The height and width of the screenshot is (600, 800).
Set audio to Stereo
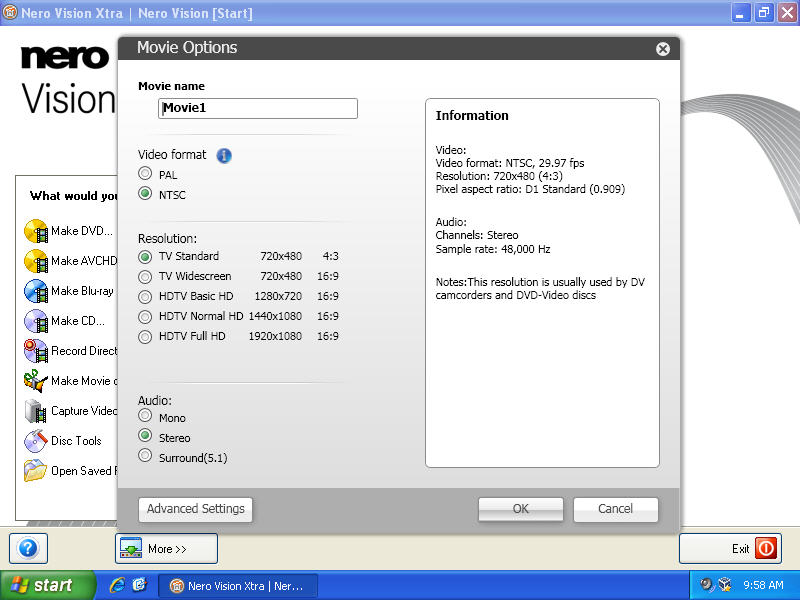point(145,436)
